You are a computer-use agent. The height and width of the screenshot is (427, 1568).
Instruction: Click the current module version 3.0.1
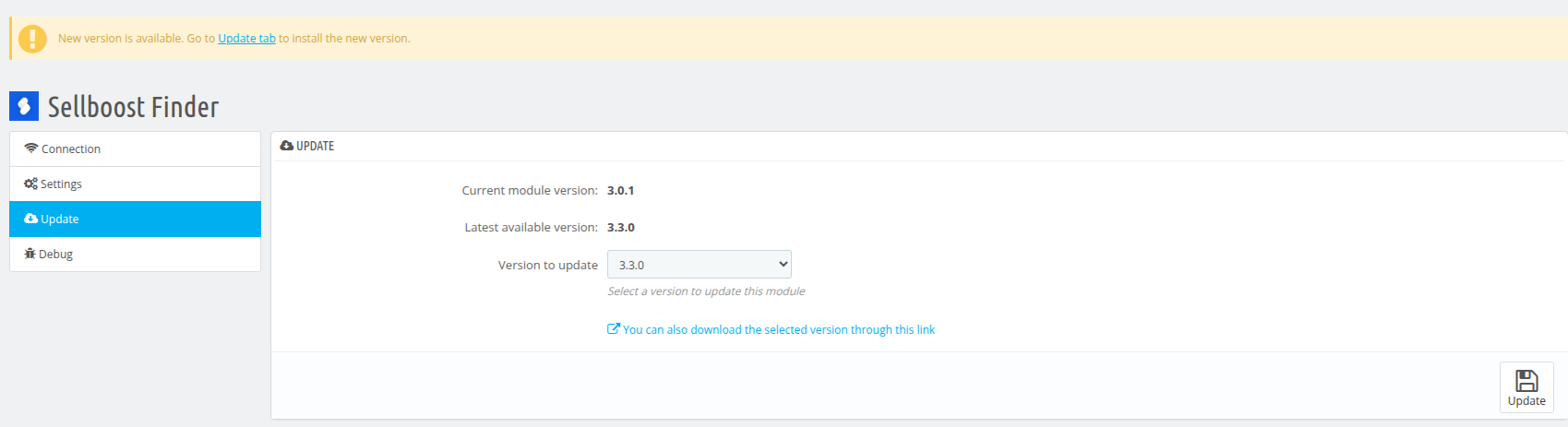click(x=620, y=191)
